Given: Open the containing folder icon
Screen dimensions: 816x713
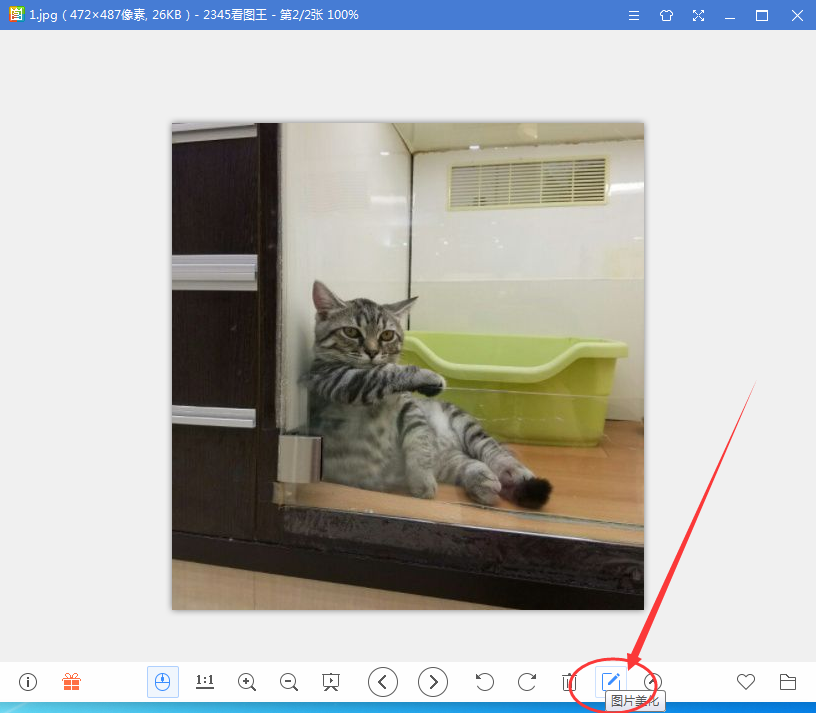Looking at the screenshot, I should coord(788,682).
